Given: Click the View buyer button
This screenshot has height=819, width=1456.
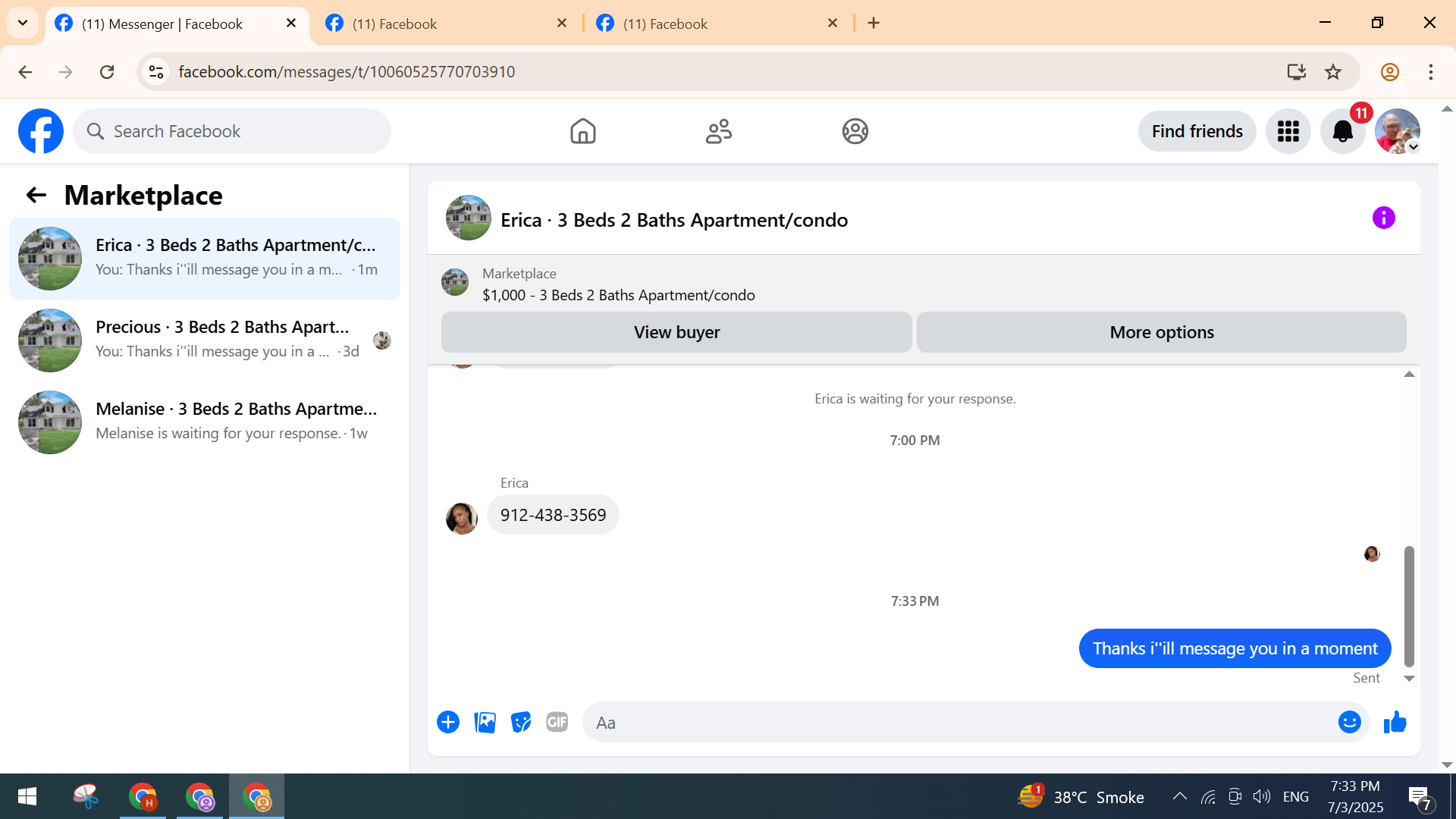Looking at the screenshot, I should 676,332.
